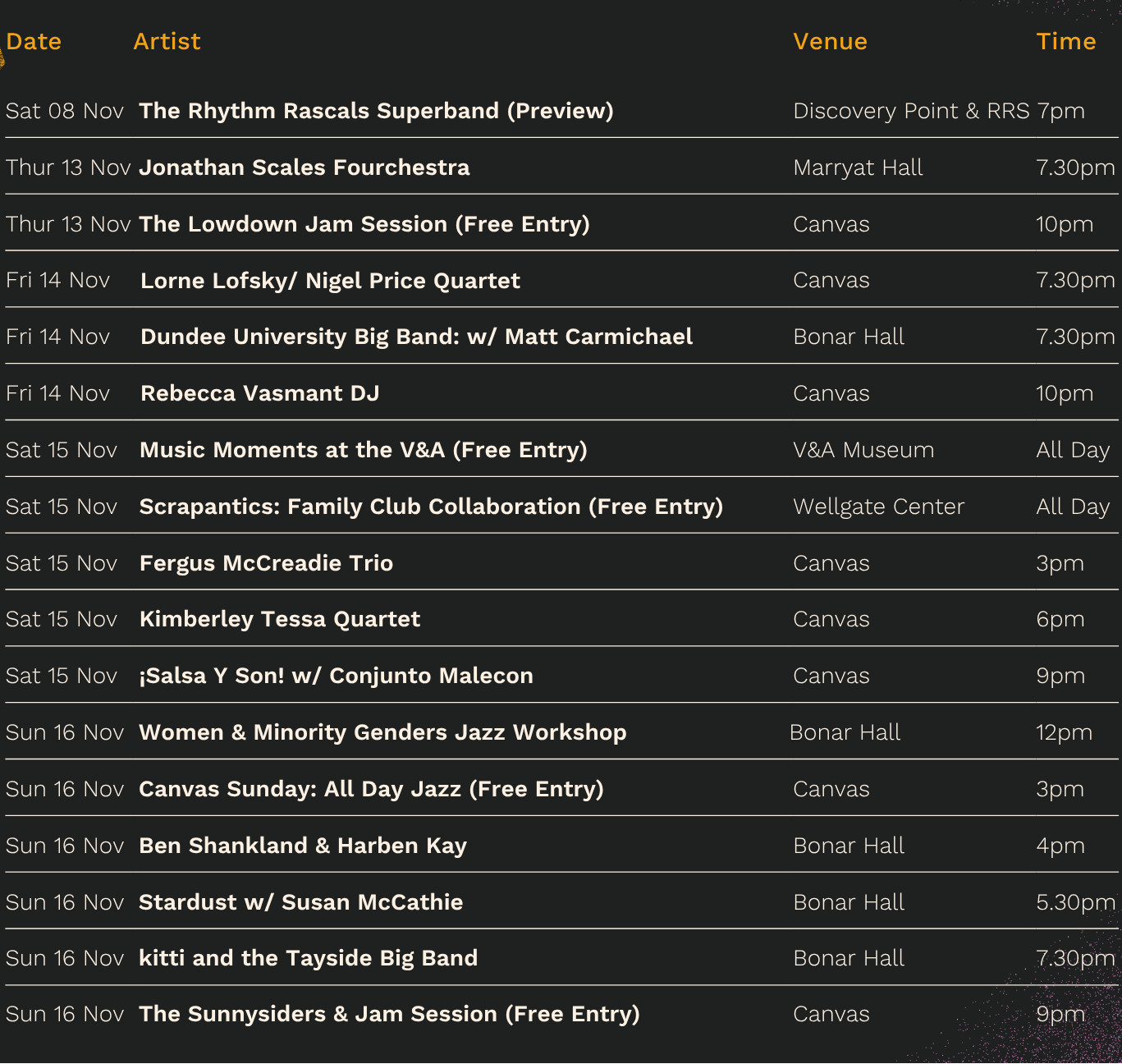Screen dimensions: 1122x1064
Task: Open Ben Shankland & Harben Kay event
Action: [303, 846]
